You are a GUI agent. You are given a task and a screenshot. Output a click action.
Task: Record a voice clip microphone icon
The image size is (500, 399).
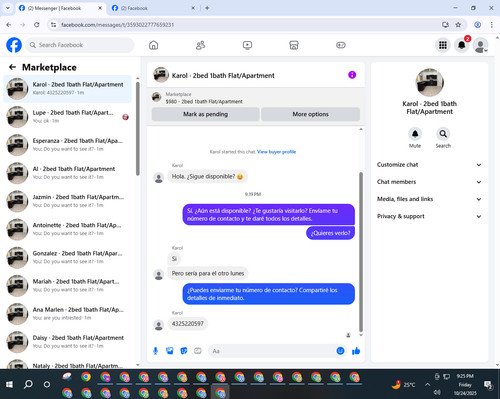(155, 351)
